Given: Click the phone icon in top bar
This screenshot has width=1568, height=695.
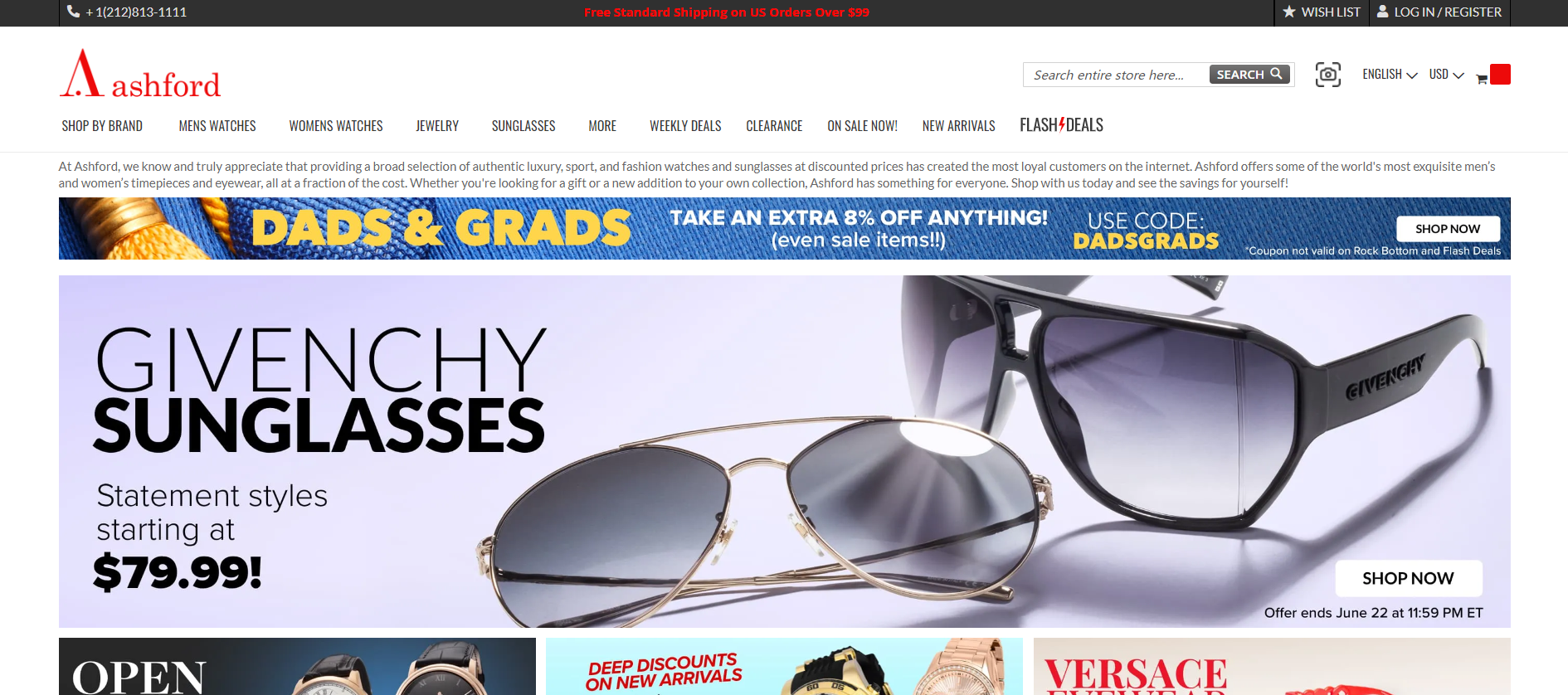Looking at the screenshot, I should (x=74, y=12).
